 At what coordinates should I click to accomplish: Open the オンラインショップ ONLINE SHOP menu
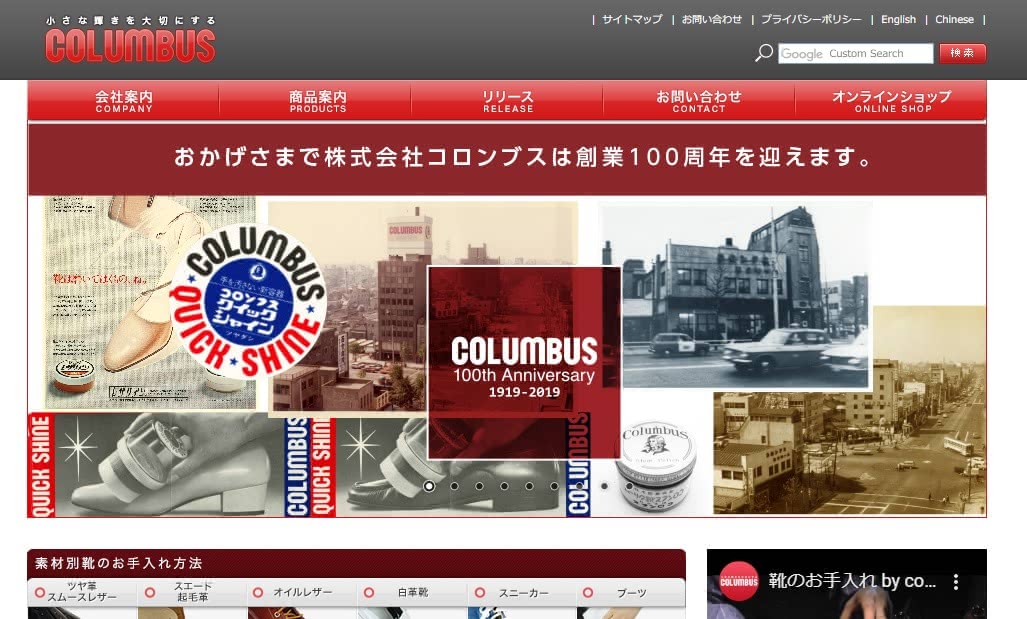[891, 101]
